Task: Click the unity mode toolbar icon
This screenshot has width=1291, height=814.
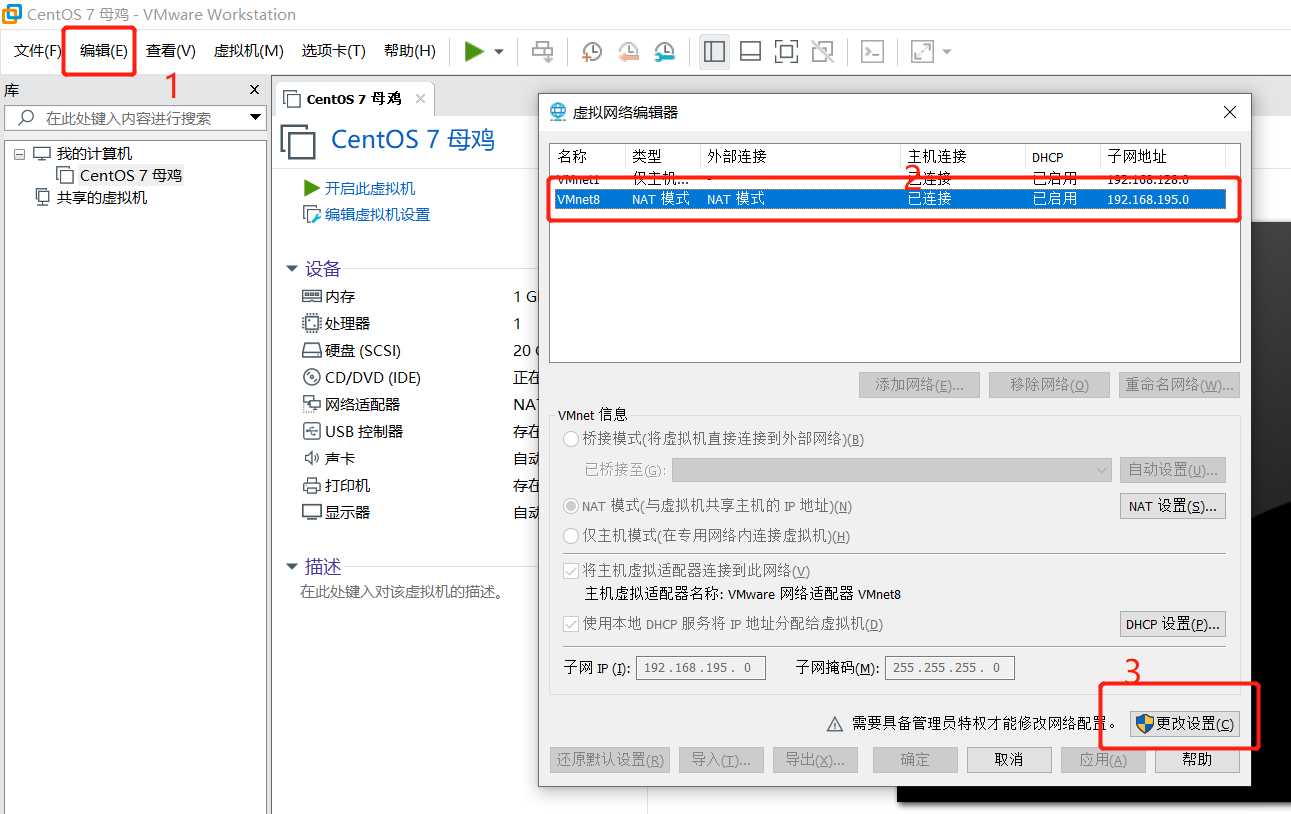Action: (822, 51)
